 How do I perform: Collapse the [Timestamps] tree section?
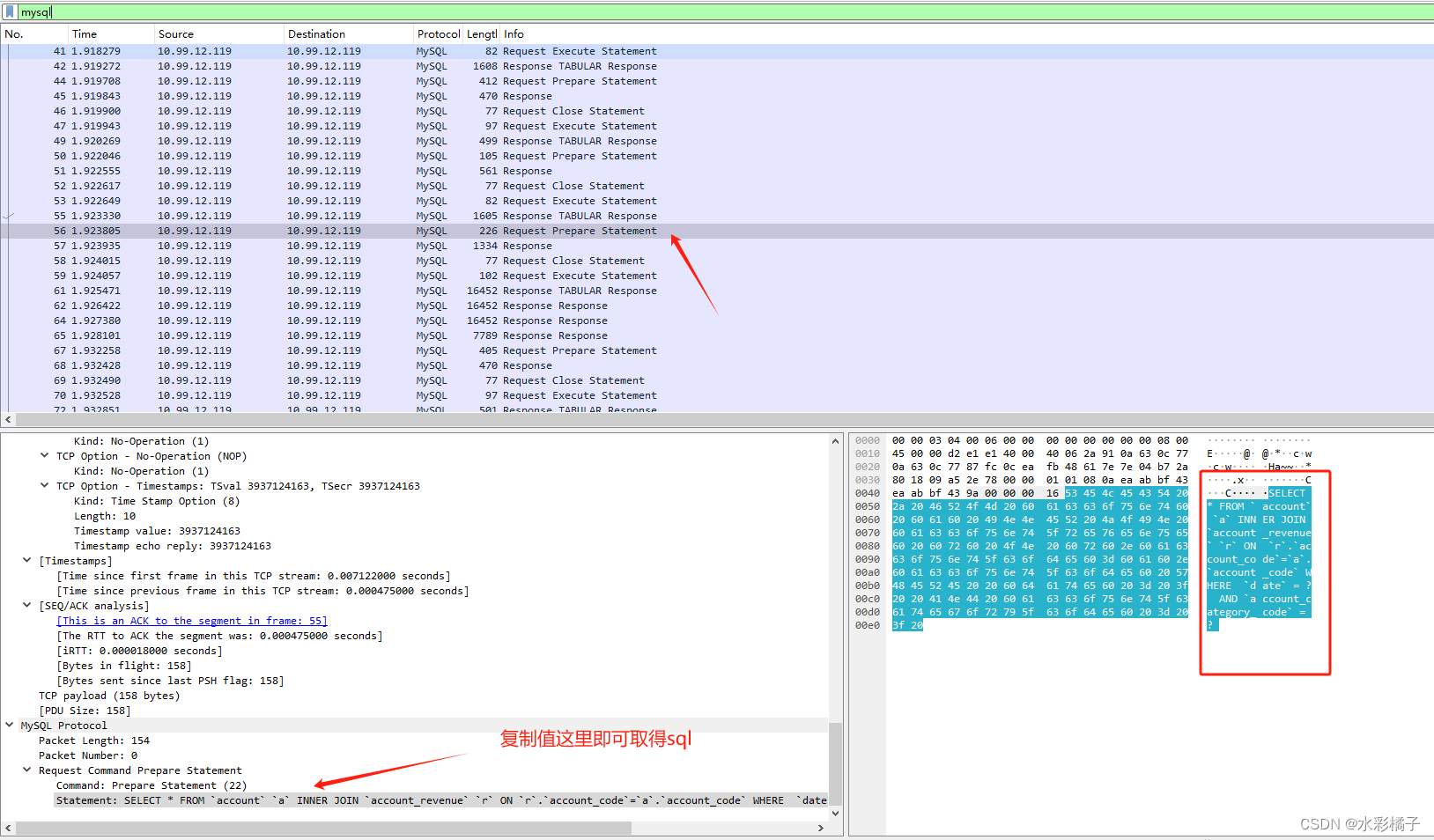coord(27,560)
